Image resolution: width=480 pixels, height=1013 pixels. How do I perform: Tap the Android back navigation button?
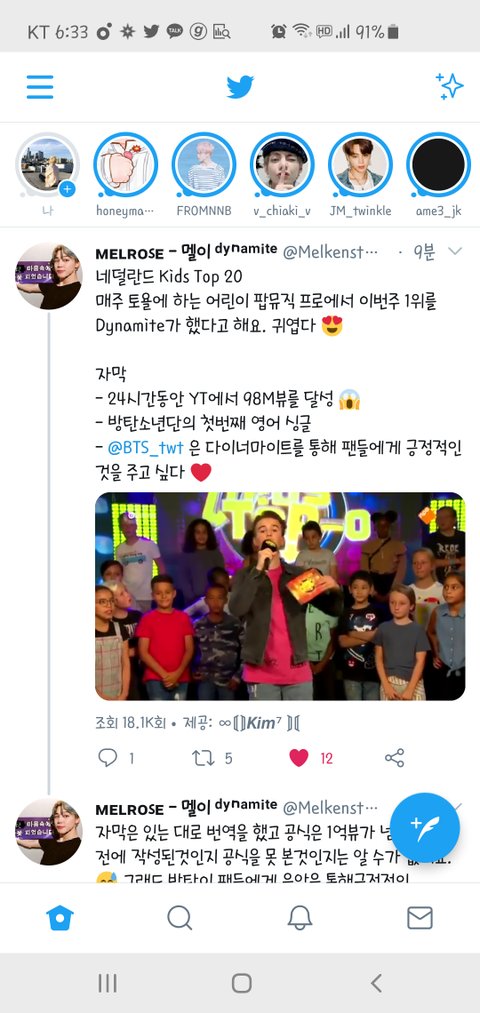pyautogui.click(x=377, y=983)
